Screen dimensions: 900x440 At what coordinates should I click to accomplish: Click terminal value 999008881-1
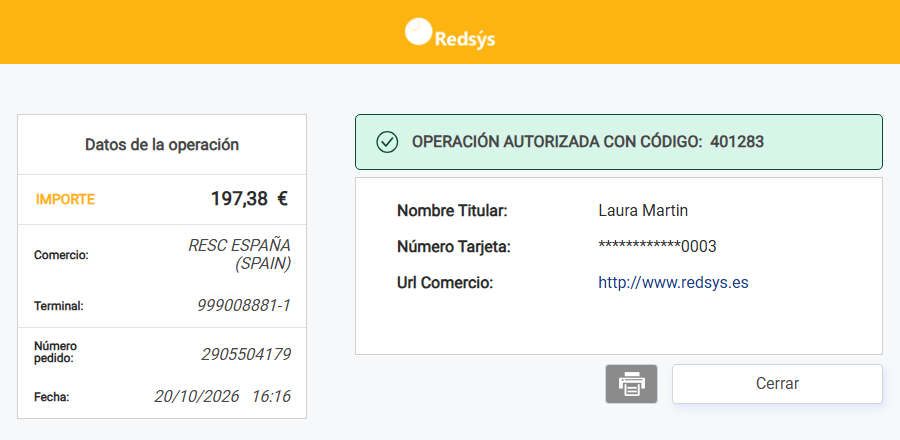[x=244, y=305]
